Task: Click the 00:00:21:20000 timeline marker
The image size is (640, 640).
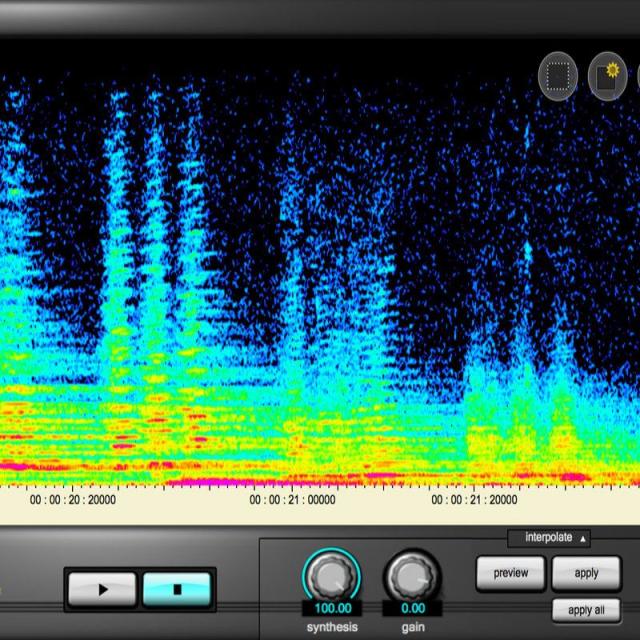Action: click(x=474, y=500)
